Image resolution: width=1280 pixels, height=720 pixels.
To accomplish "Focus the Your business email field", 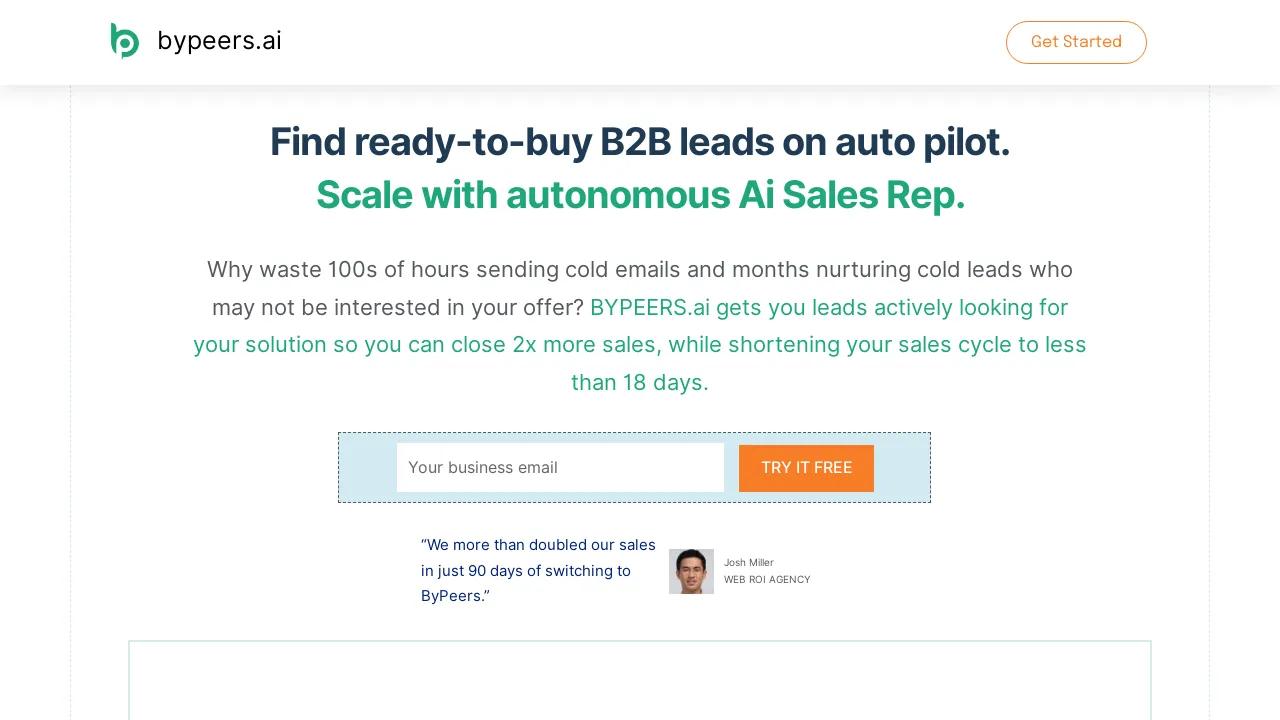I will [x=560, y=467].
